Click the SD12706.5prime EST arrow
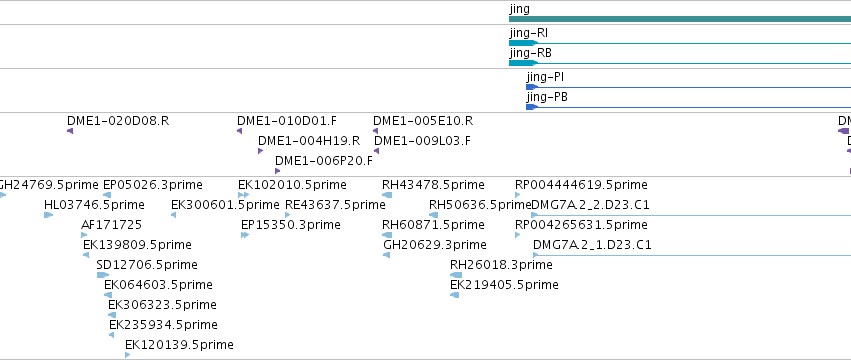 pyautogui.click(x=103, y=275)
